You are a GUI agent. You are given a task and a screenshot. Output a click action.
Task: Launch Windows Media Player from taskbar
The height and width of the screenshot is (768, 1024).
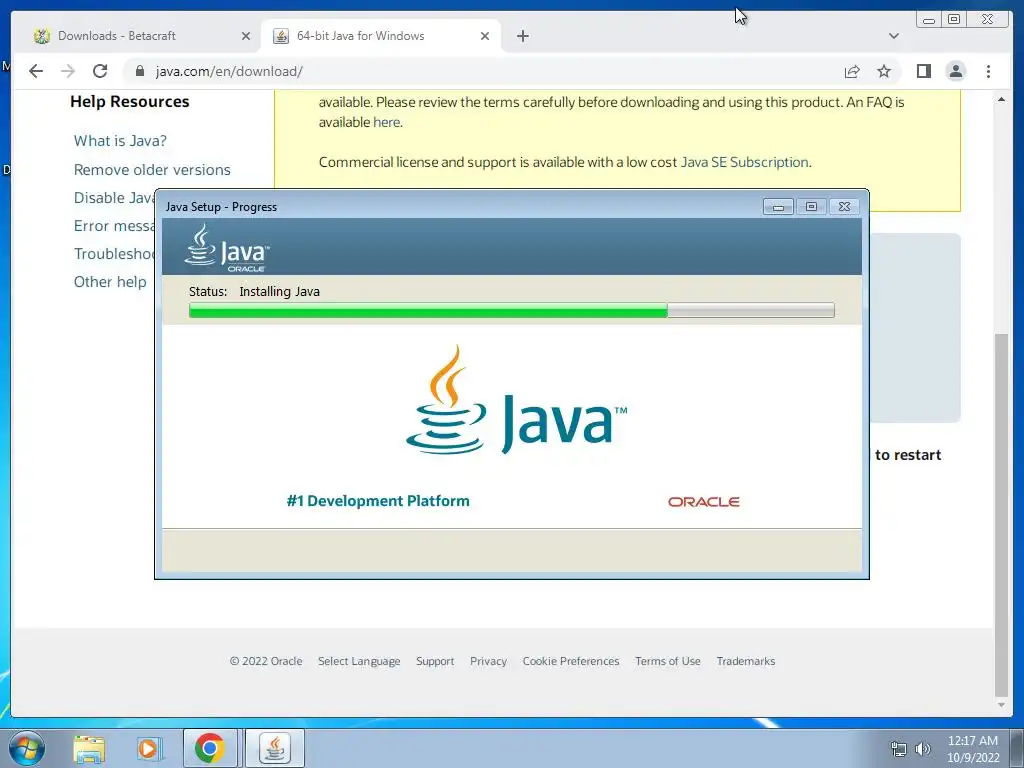(148, 748)
